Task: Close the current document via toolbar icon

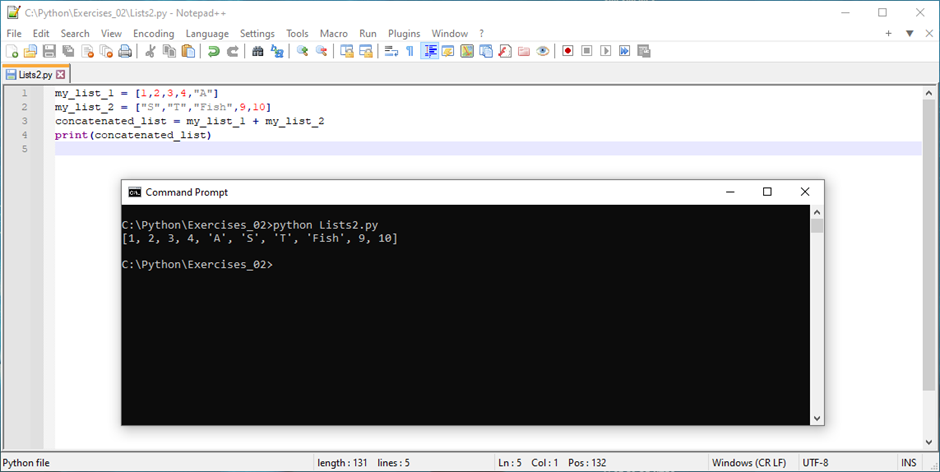Action: (88, 52)
